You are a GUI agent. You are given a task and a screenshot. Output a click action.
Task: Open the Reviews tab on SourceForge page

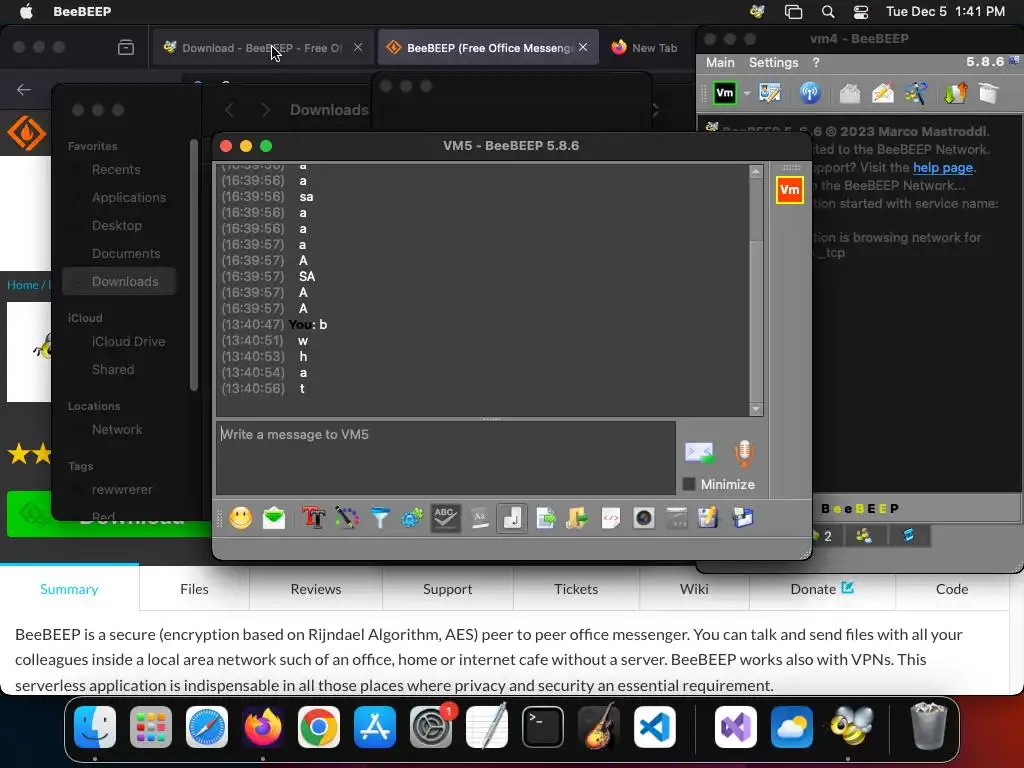coord(315,589)
